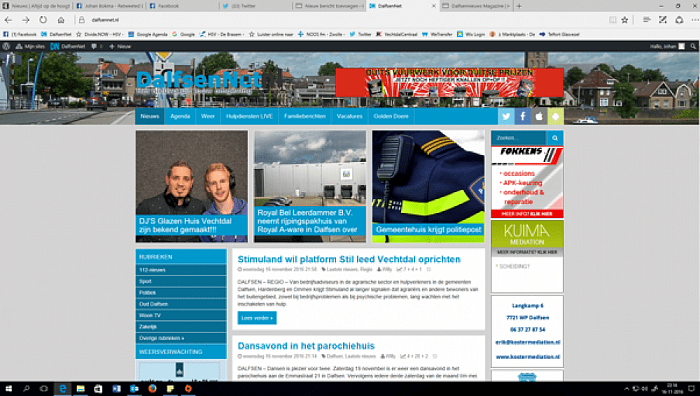Screen dimensions: 700x396
Task: Make a web note with pen icon
Action: tap(663, 20)
